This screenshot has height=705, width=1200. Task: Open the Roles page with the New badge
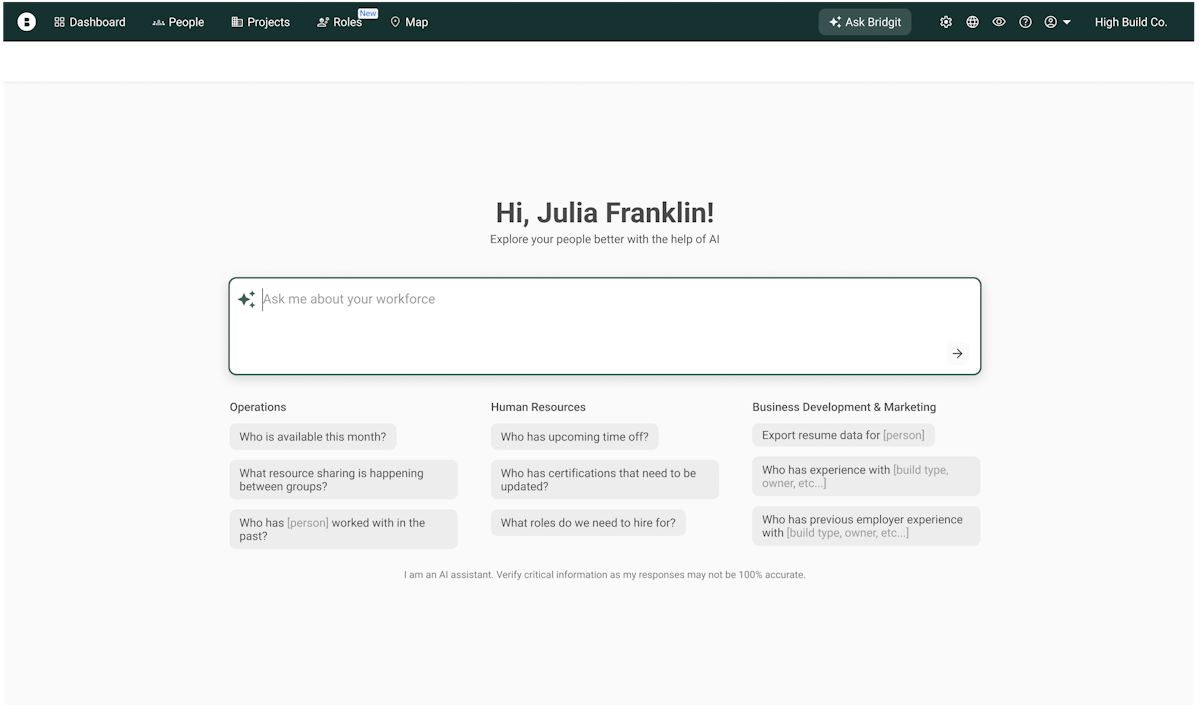coord(340,21)
